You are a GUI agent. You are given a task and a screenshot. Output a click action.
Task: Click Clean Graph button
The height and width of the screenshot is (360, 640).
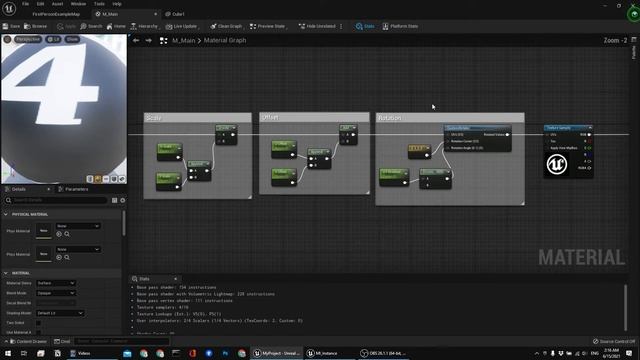tap(226, 26)
